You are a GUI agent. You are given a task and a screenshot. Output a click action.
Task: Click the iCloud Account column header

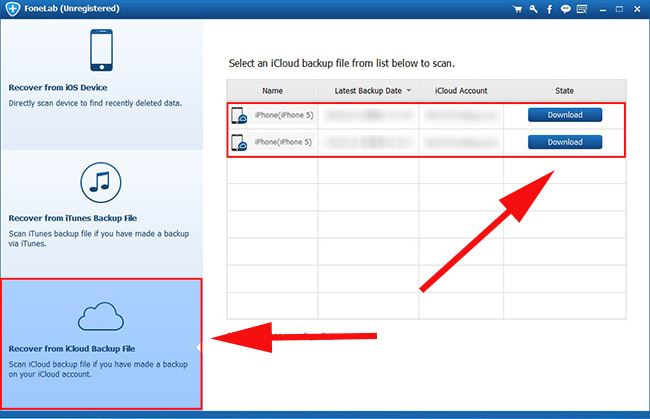point(461,90)
